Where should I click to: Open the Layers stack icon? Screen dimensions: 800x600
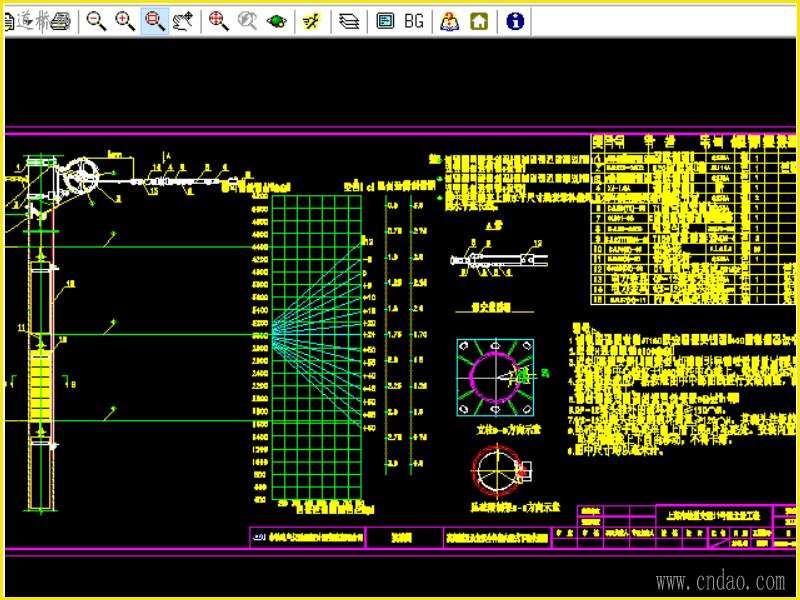(349, 21)
